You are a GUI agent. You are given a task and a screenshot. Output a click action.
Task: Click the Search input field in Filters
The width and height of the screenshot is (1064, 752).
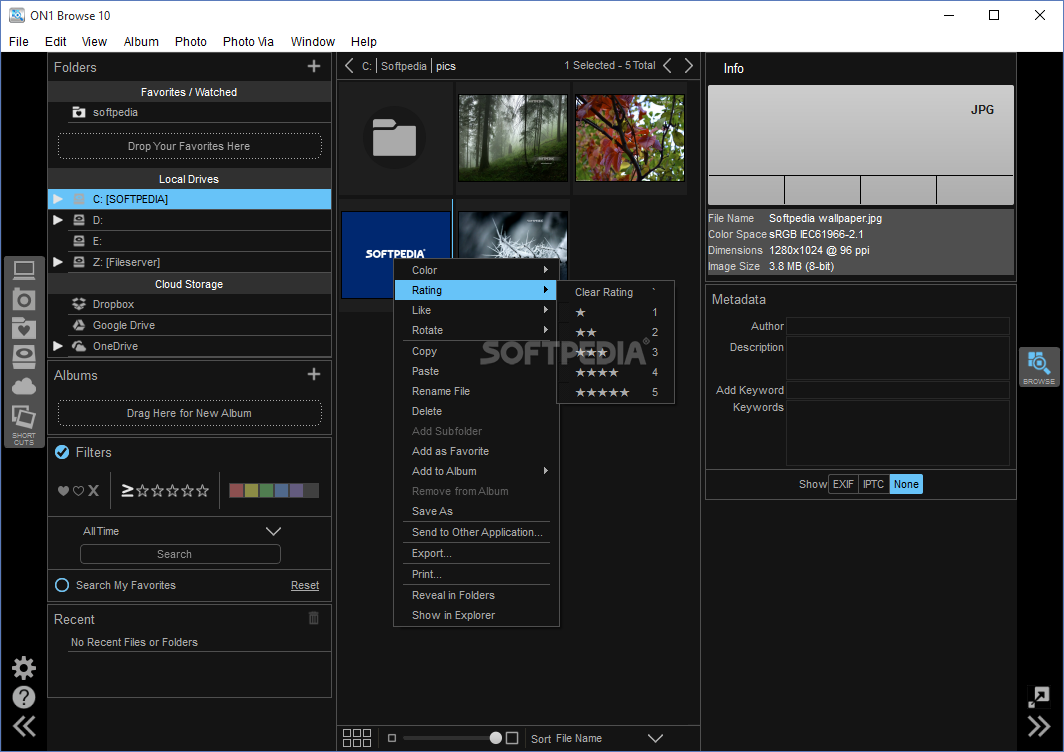coord(180,554)
